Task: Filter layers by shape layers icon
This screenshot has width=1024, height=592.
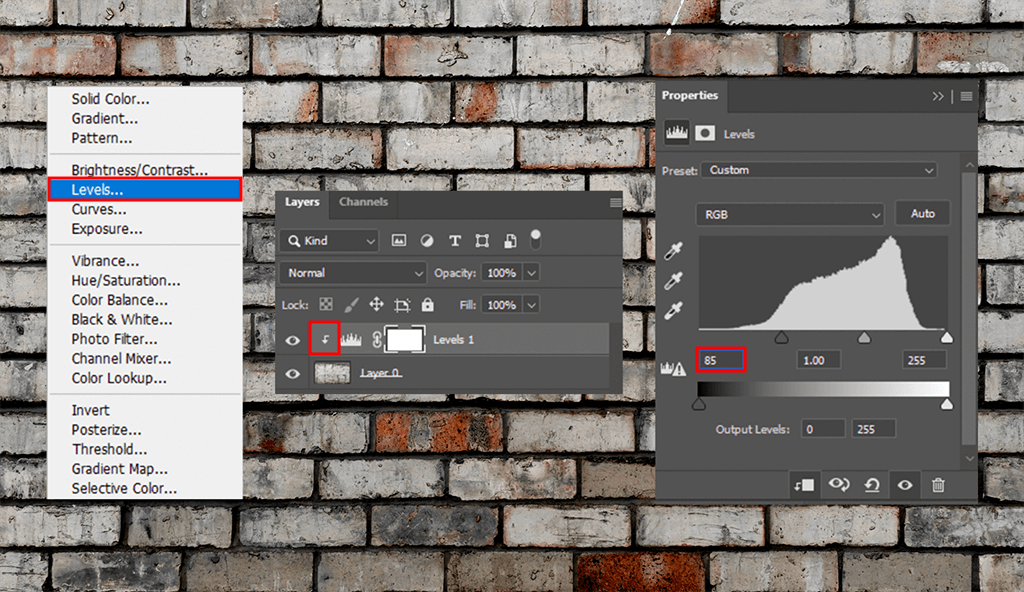Action: click(482, 240)
